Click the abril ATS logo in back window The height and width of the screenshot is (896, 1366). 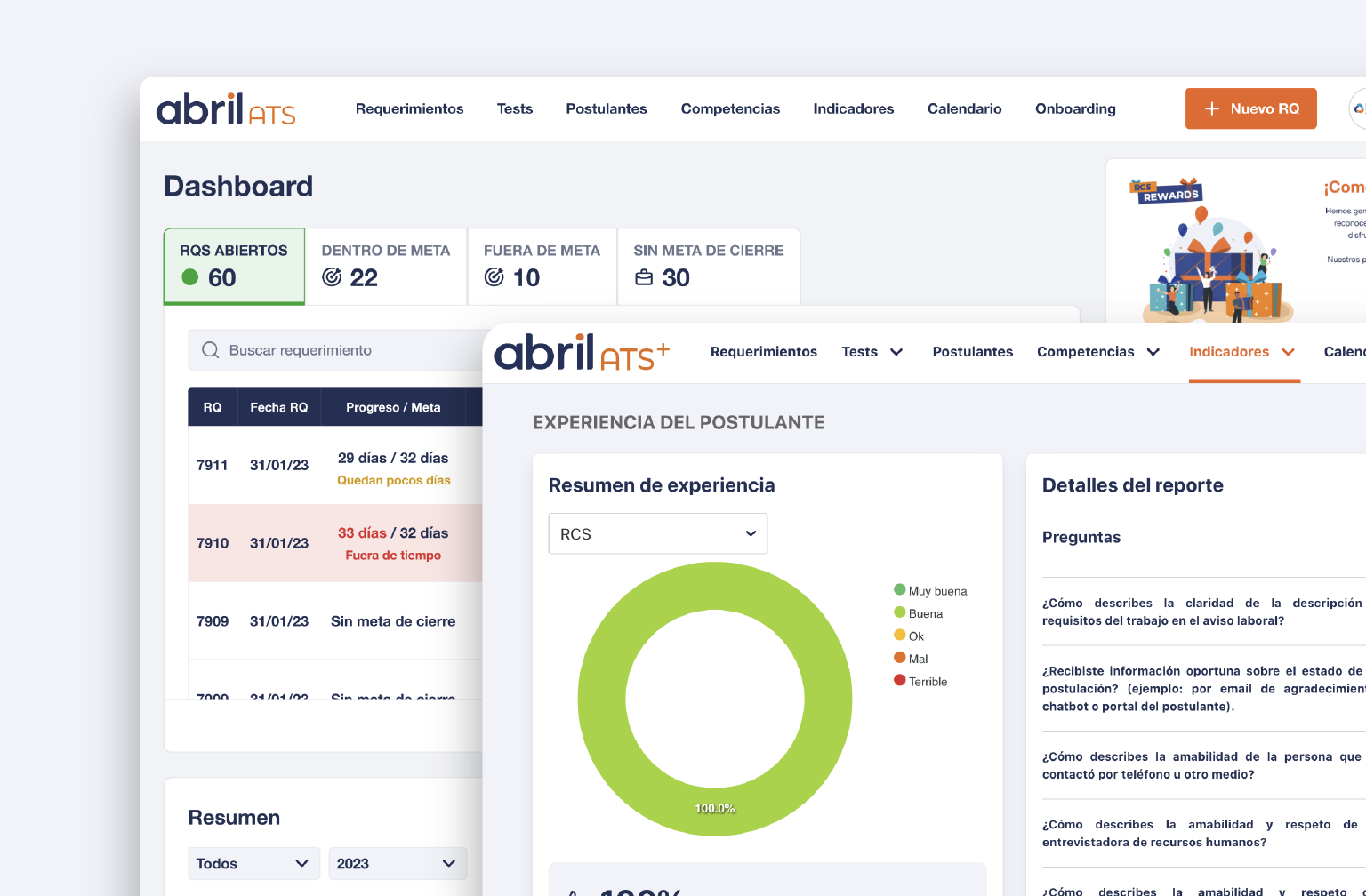pos(226,109)
